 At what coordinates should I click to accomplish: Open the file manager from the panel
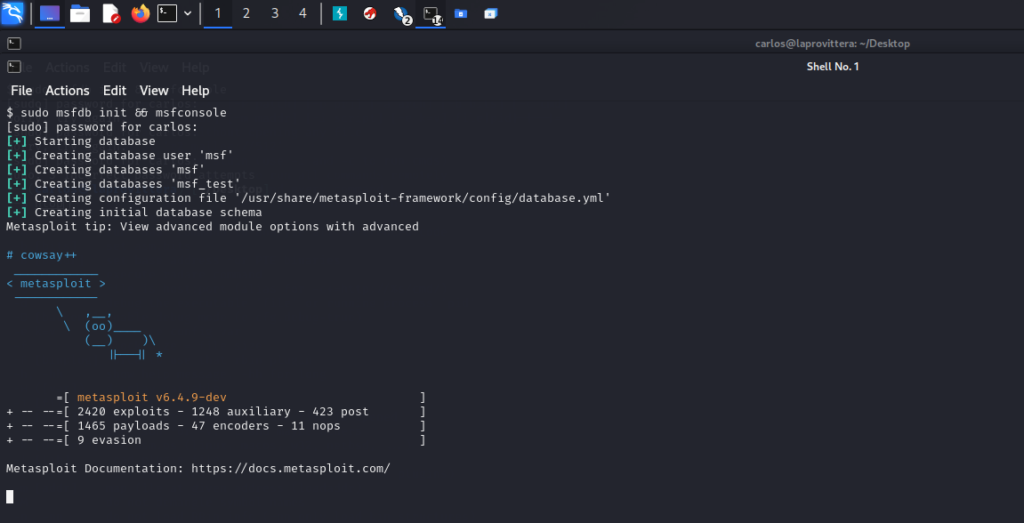point(80,14)
